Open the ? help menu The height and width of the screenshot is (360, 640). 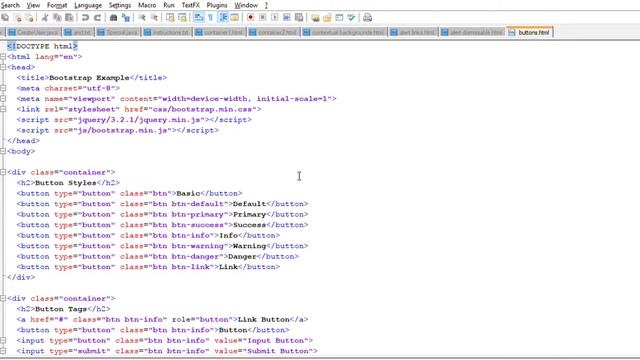pos(266,5)
